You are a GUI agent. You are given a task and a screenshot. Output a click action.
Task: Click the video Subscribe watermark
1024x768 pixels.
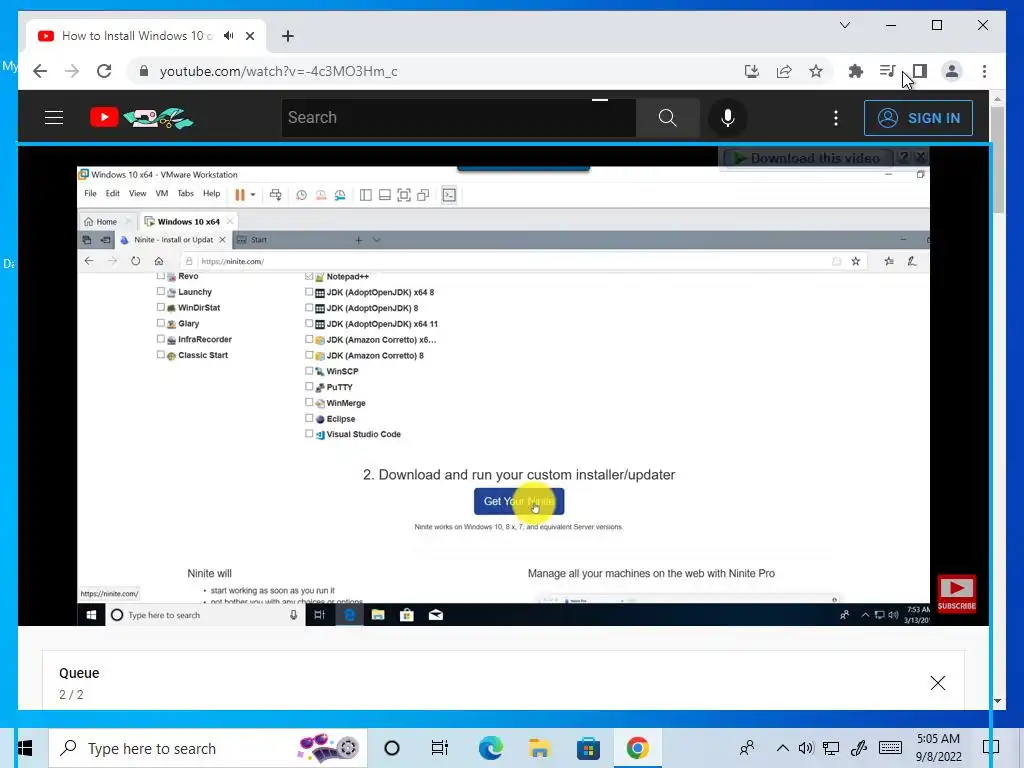957,594
